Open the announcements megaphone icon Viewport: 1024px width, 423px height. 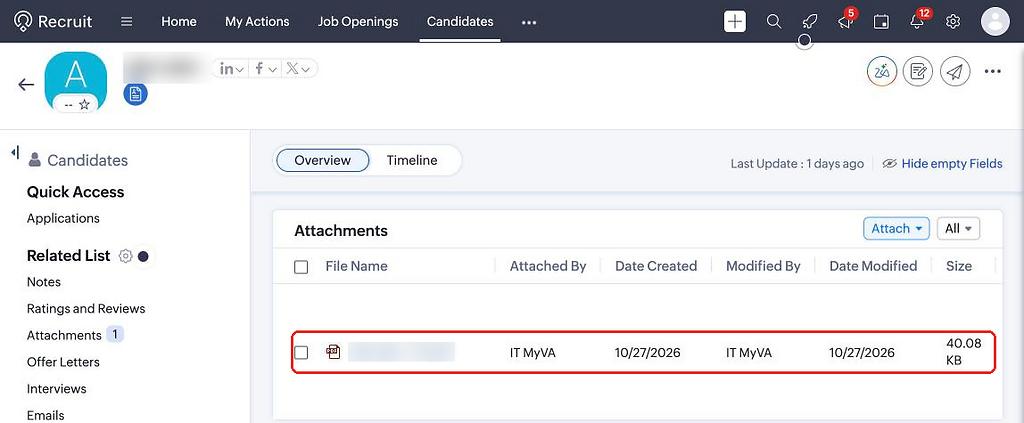(846, 22)
